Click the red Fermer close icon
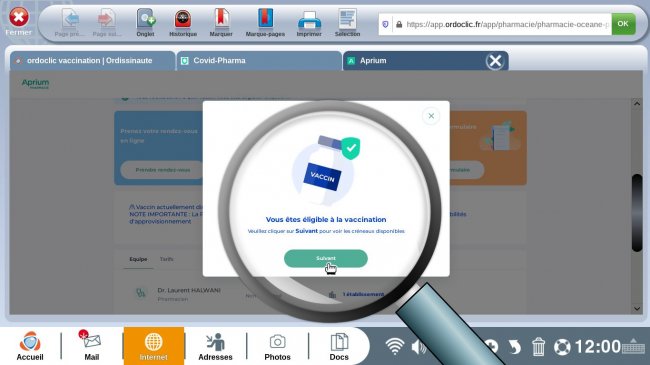 point(19,17)
